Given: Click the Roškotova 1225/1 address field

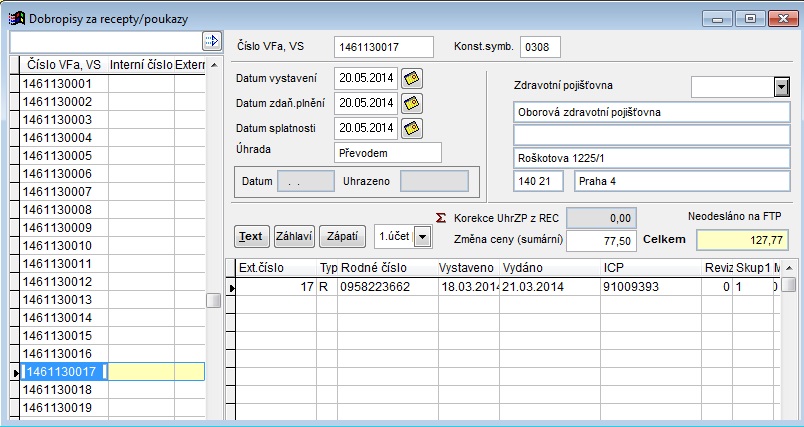Looking at the screenshot, I should click(x=652, y=158).
